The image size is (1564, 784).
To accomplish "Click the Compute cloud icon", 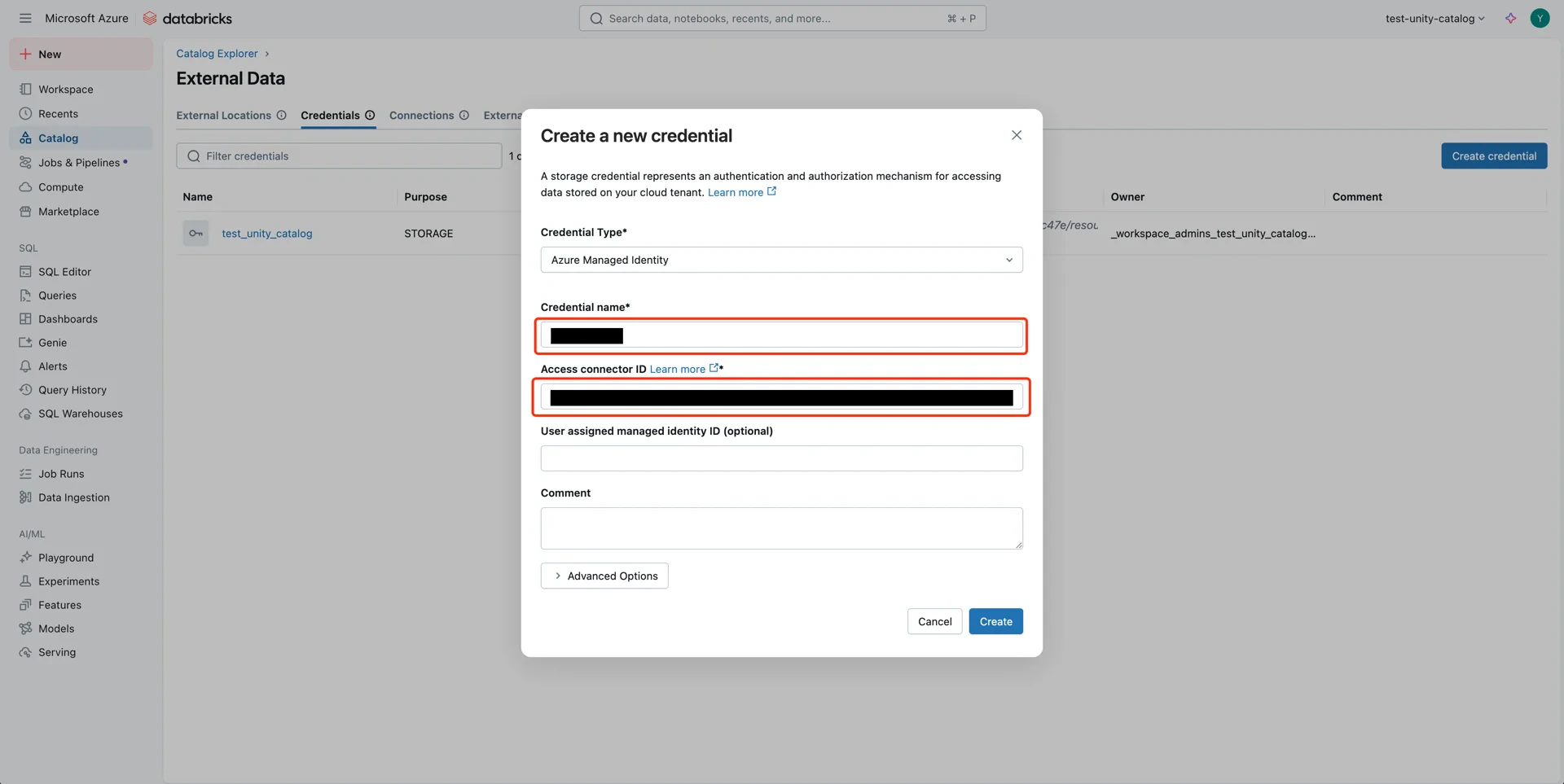I will point(25,187).
